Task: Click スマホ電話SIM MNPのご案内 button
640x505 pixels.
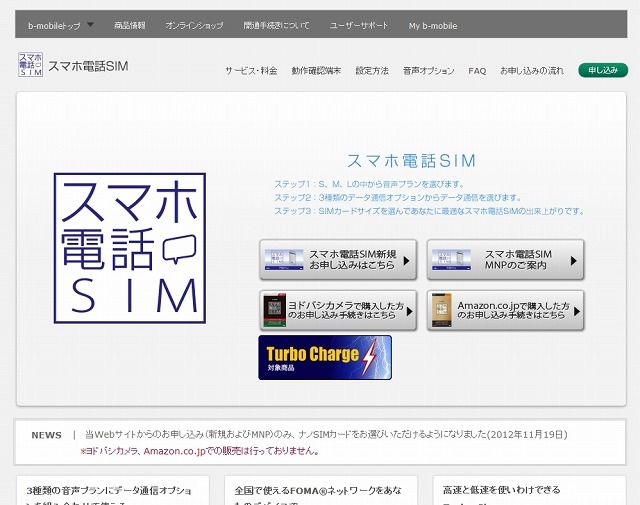Action: [506, 260]
